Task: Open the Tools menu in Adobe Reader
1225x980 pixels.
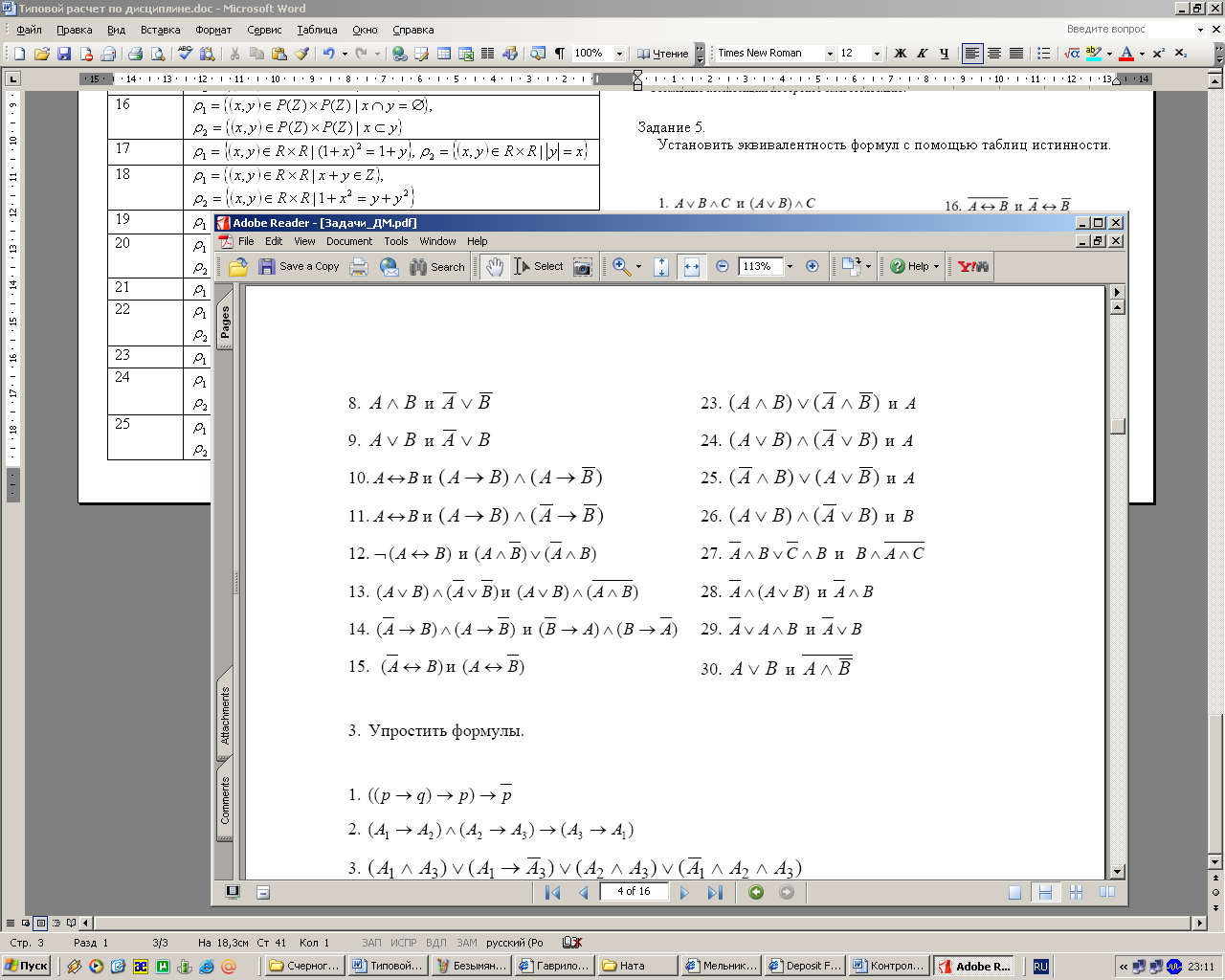Action: [x=396, y=241]
